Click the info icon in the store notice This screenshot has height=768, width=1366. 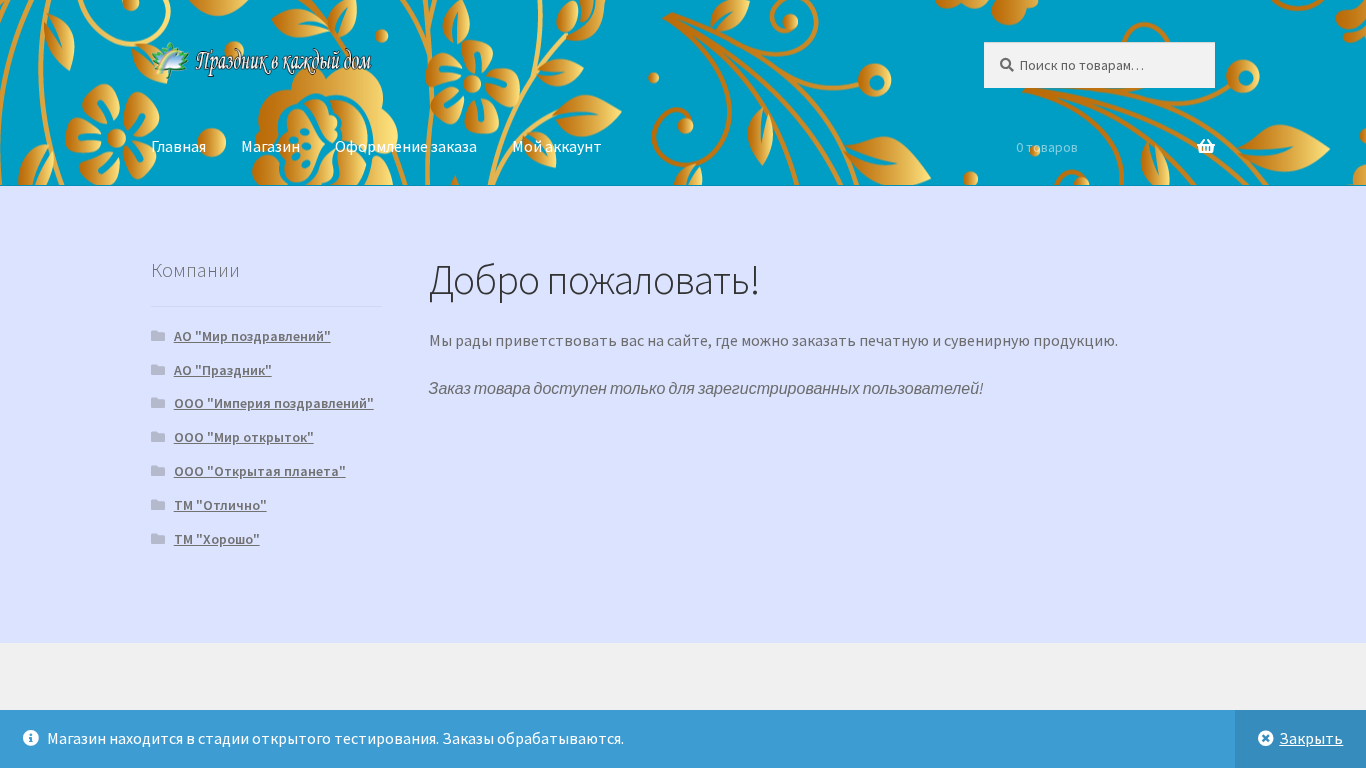pyautogui.click(x=31, y=738)
